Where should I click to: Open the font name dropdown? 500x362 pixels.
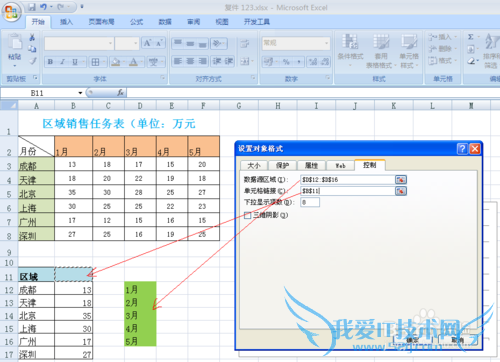point(110,43)
